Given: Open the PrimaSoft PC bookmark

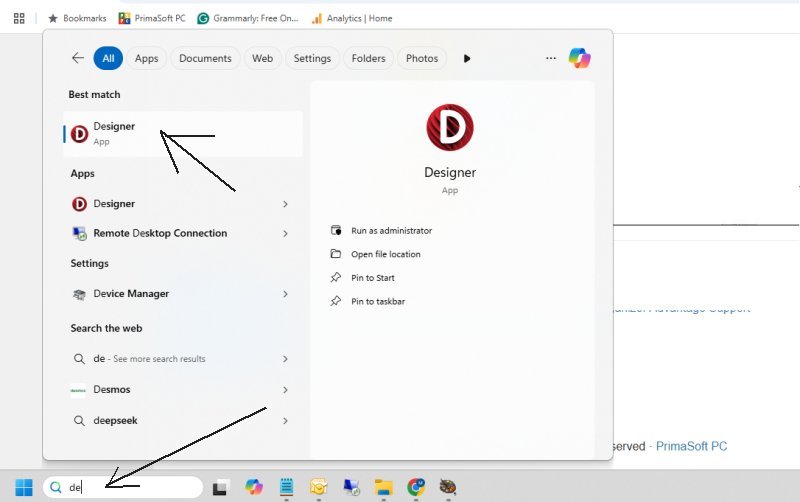Looking at the screenshot, I should 152,18.
